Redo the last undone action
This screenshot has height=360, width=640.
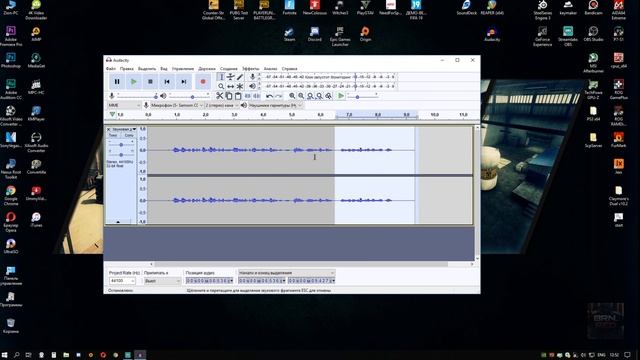[x=279, y=96]
